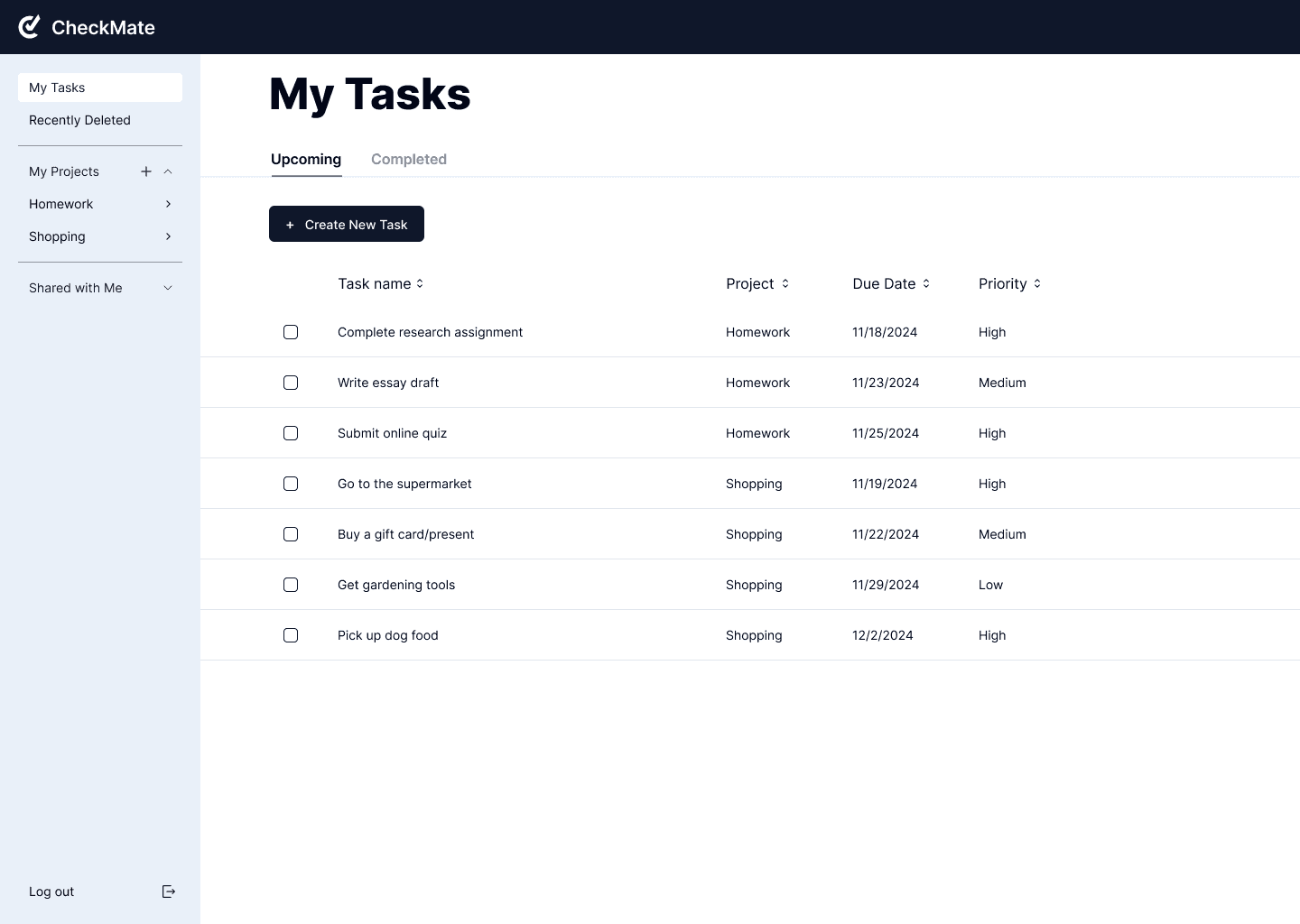Viewport: 1300px width, 924px height.
Task: Open the Write essay draft task
Action: pos(388,383)
